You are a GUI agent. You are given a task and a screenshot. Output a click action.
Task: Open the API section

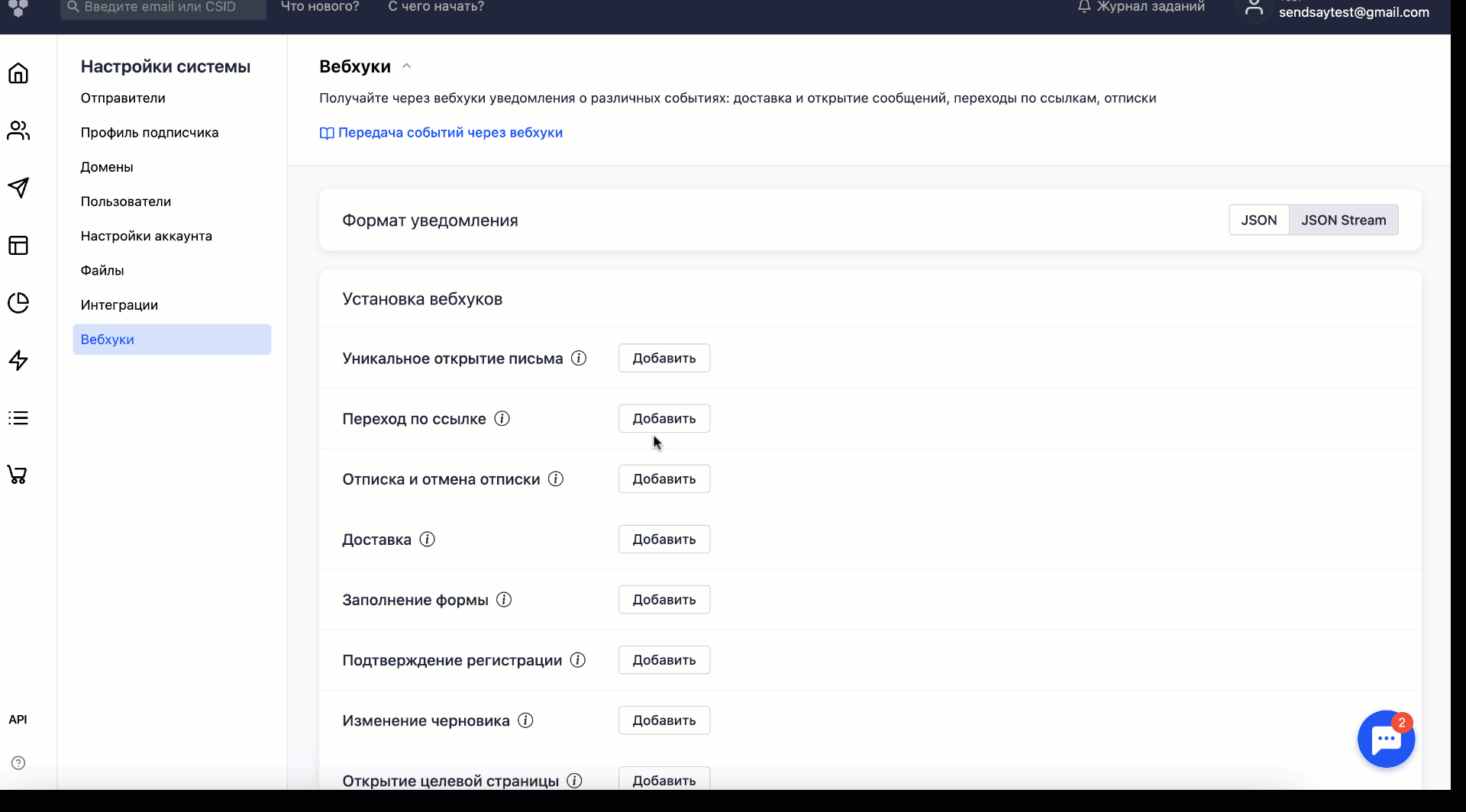click(x=19, y=719)
